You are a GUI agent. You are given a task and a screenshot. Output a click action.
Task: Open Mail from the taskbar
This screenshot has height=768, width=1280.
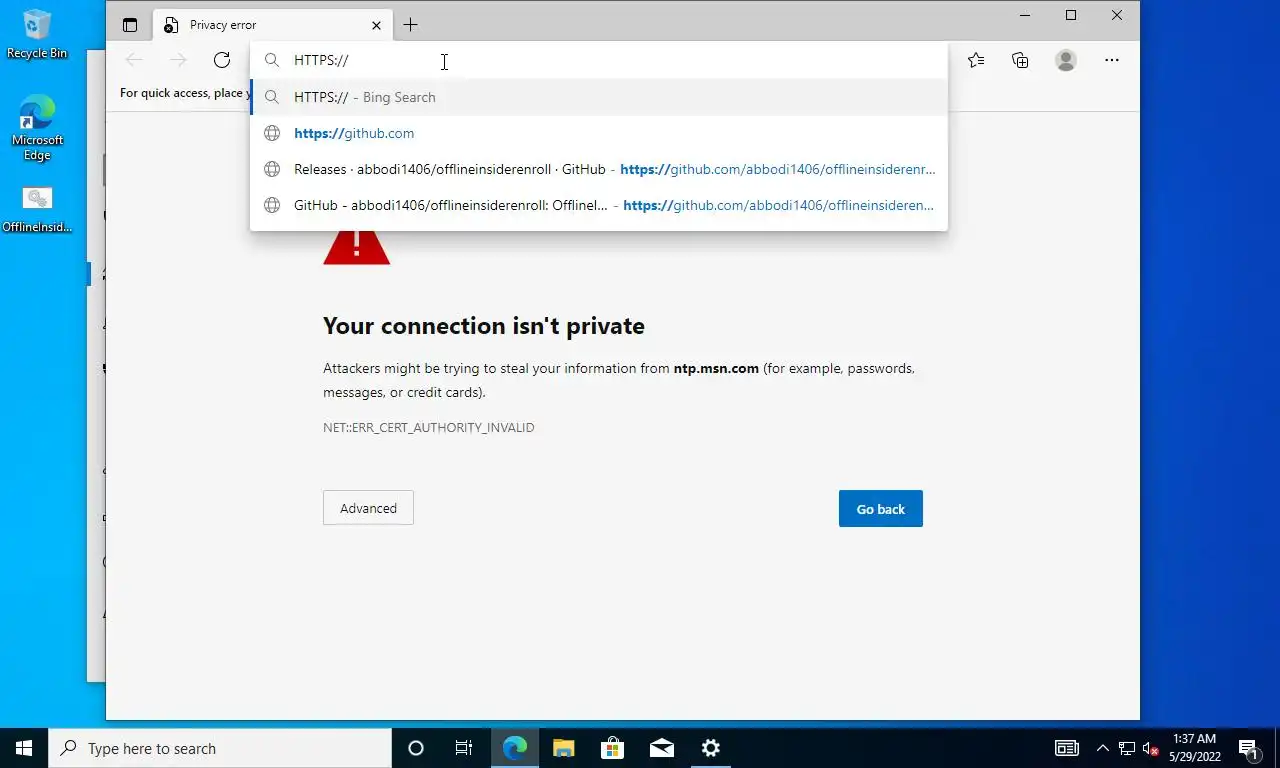tap(662, 748)
